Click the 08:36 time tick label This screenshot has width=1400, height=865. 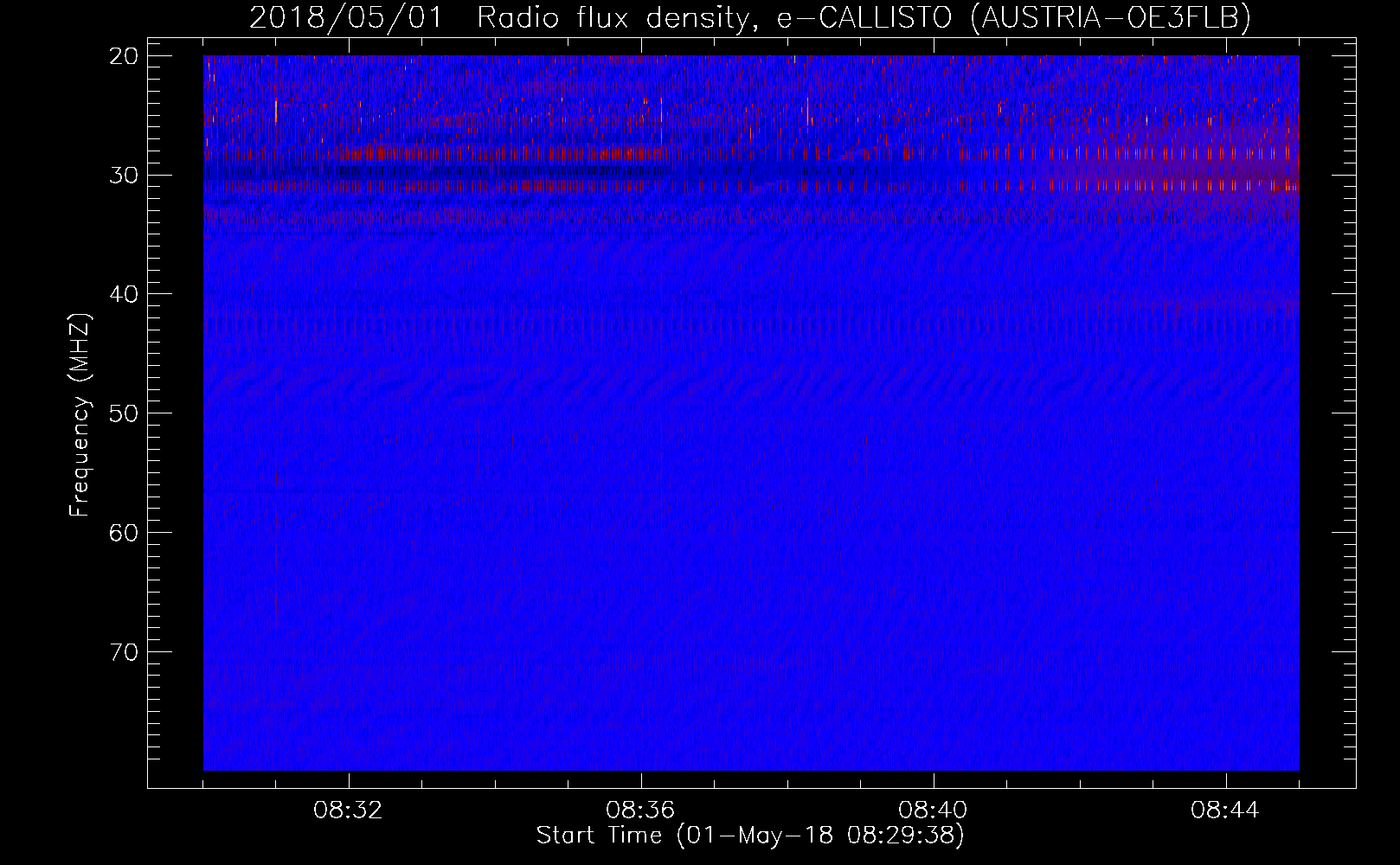[641, 811]
